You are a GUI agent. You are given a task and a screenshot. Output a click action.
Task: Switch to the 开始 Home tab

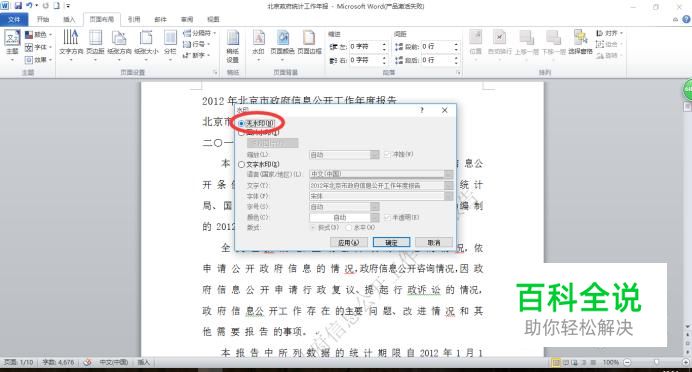tap(43, 19)
